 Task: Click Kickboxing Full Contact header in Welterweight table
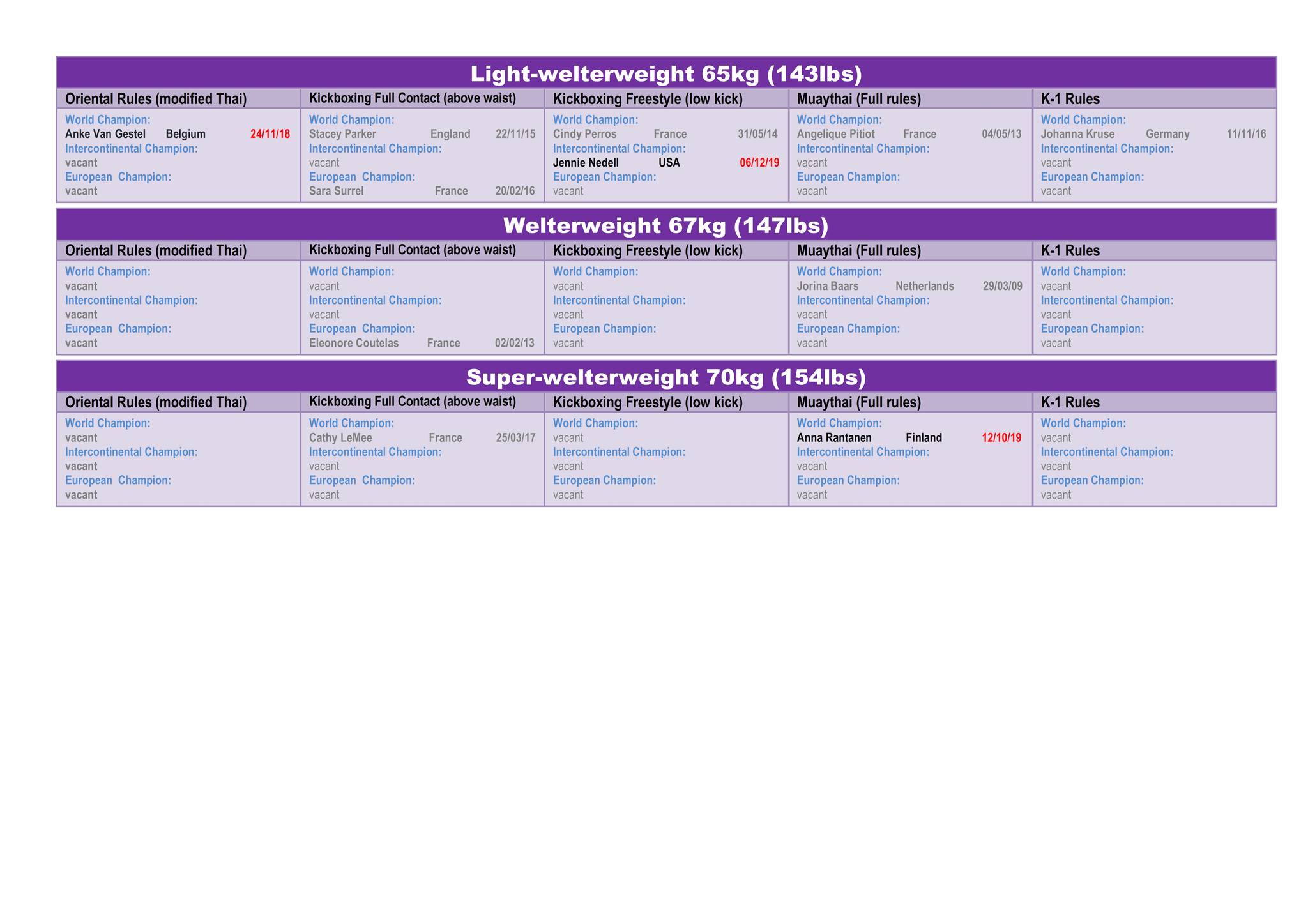[x=413, y=250]
